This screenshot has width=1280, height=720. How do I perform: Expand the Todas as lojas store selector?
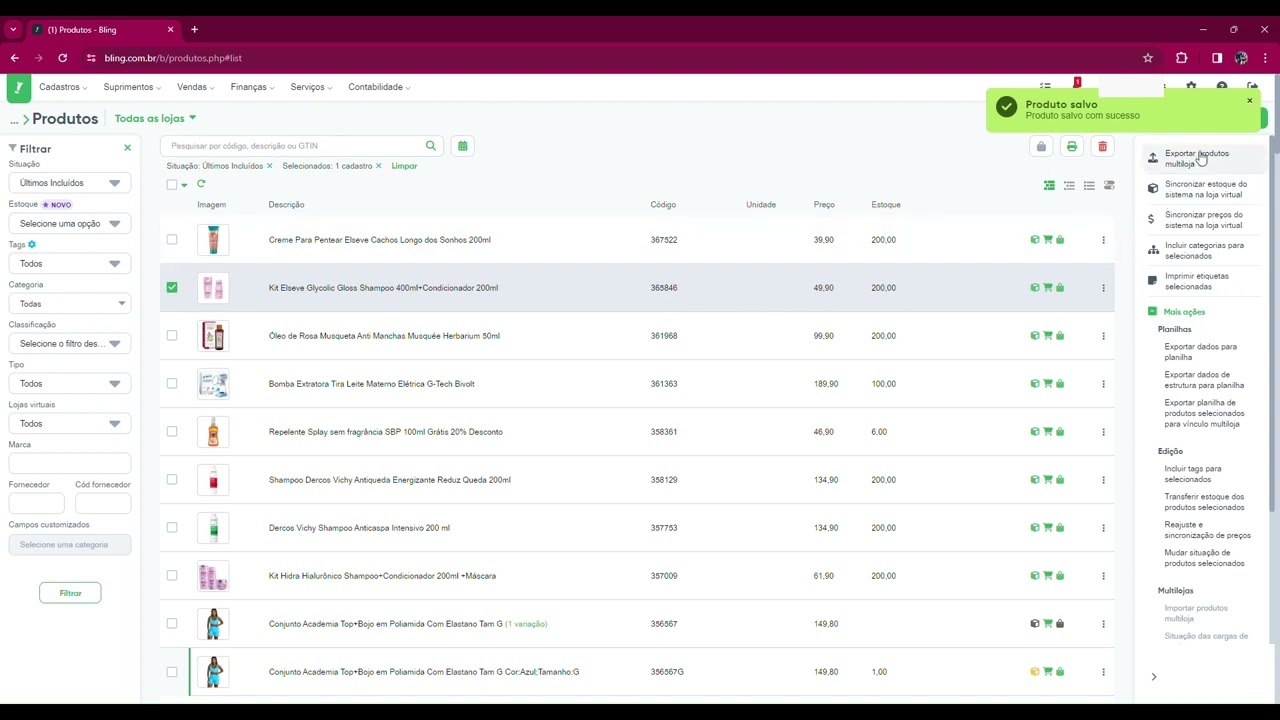(155, 118)
